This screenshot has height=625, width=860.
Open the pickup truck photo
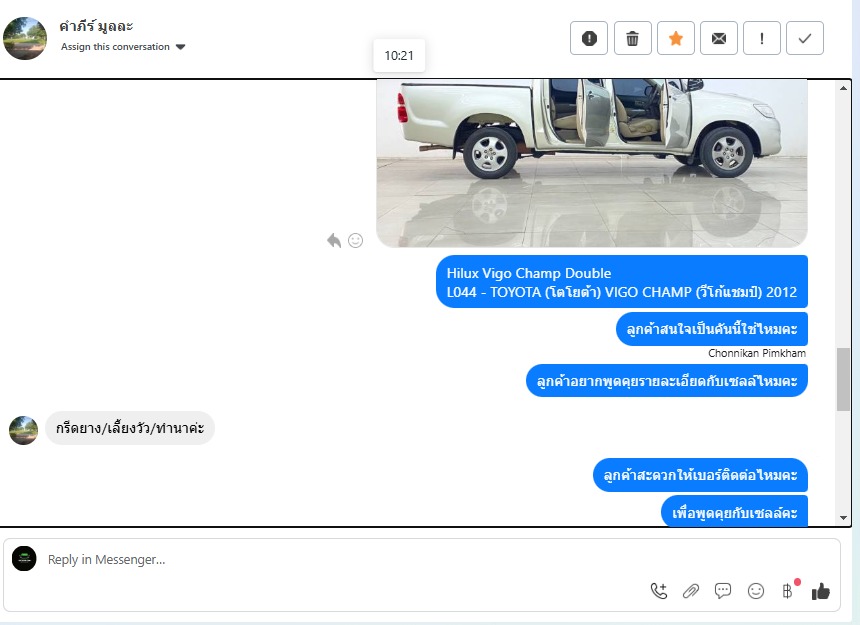[x=592, y=163]
